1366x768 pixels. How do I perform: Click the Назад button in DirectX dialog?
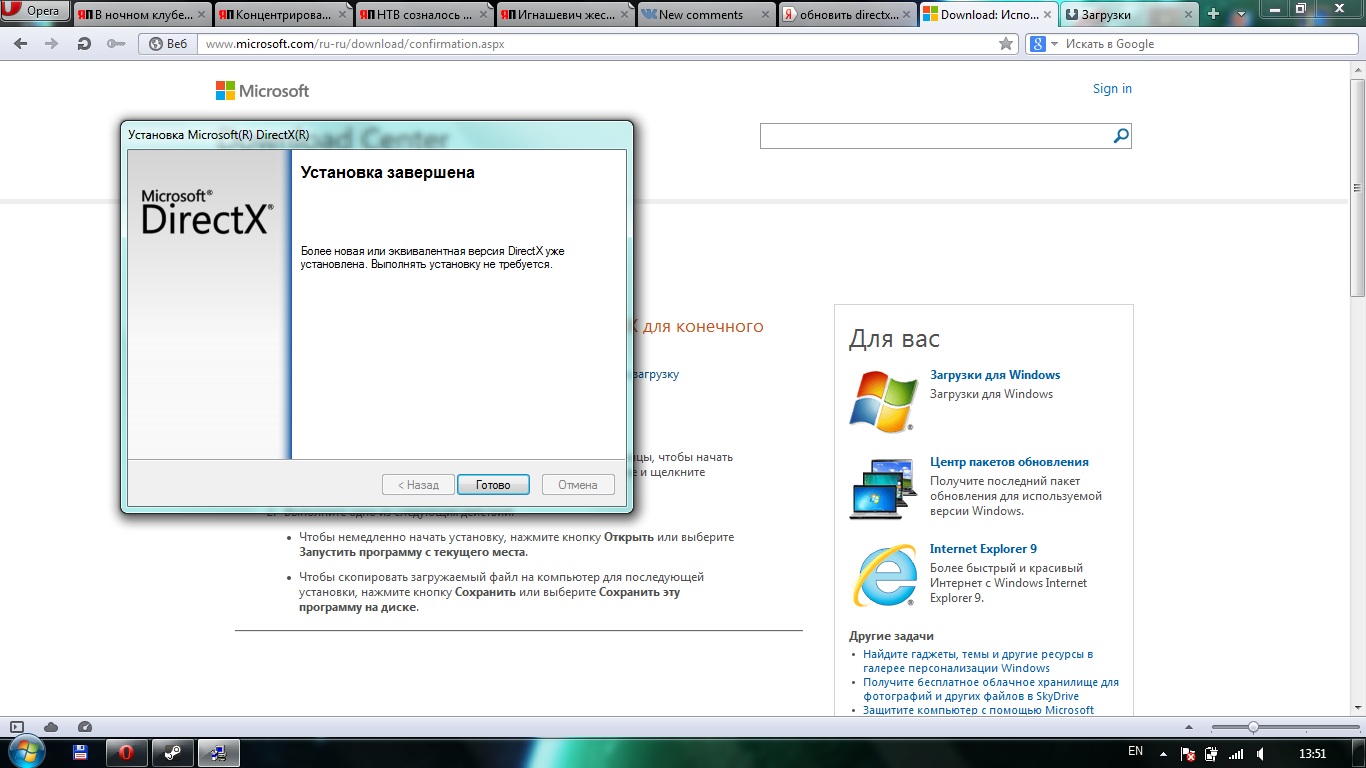click(418, 485)
